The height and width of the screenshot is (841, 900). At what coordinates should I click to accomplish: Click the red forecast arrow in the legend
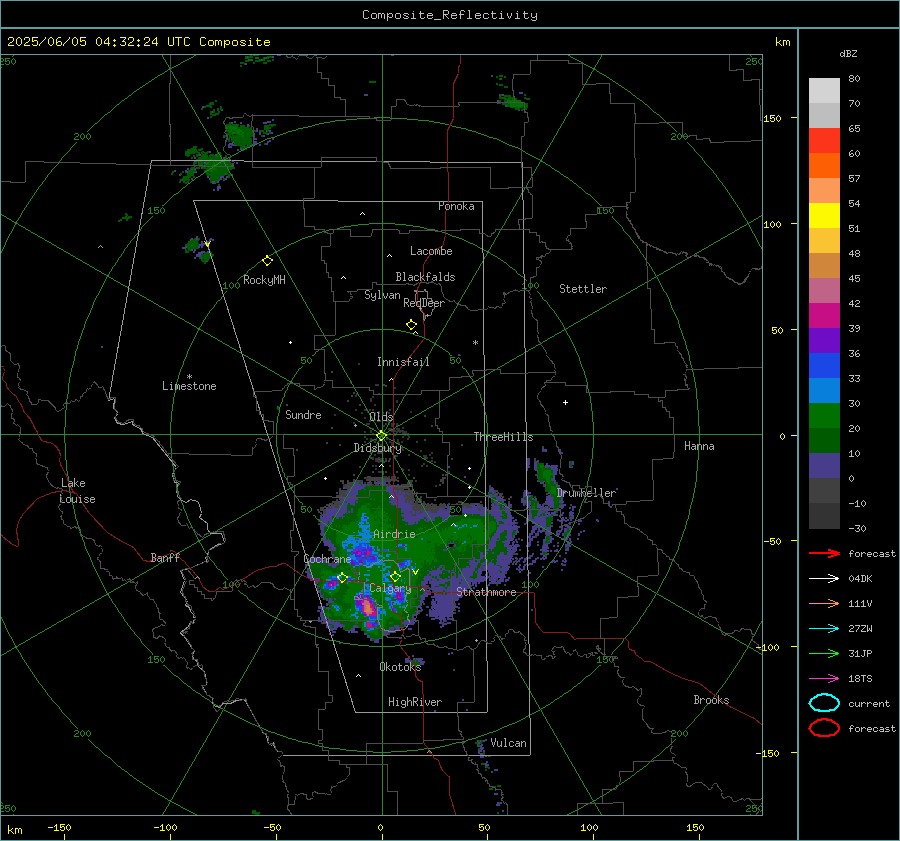tap(824, 553)
